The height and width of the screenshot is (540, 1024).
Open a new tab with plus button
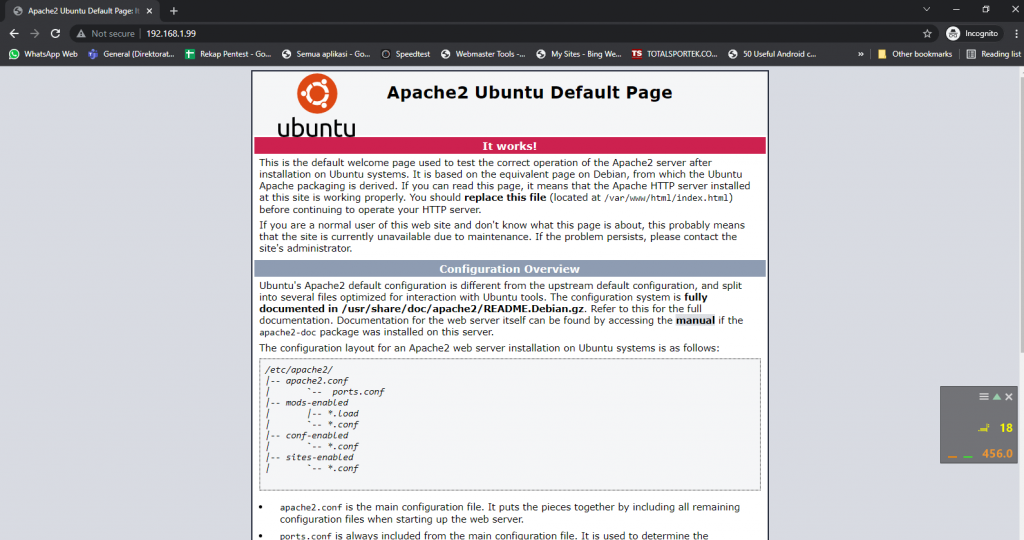pyautogui.click(x=173, y=10)
